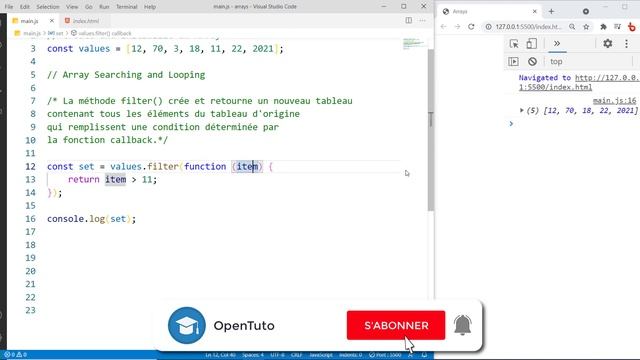
Task: Click the browser profile circle icon
Action: 586,11
